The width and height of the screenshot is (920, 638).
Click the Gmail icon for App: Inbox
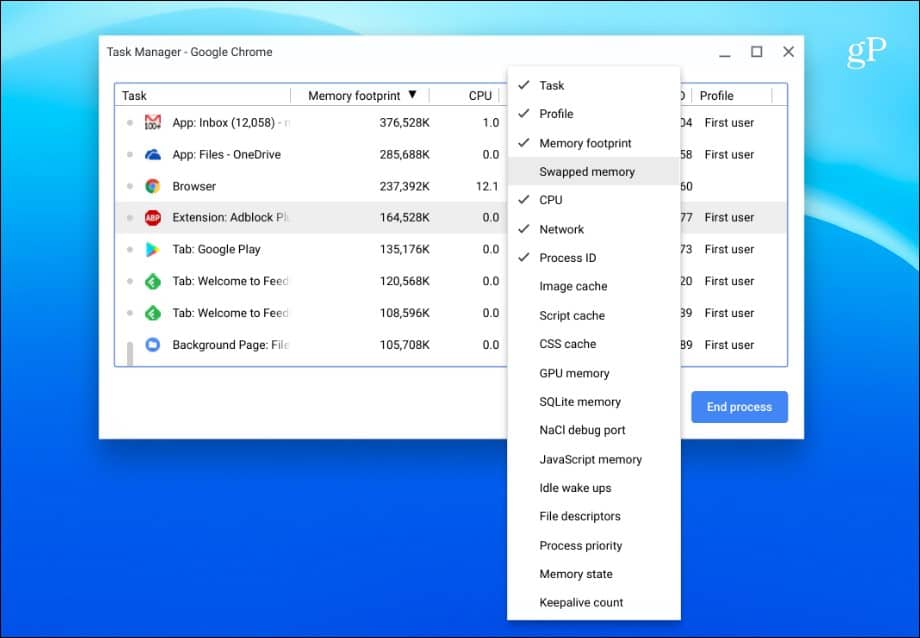[153, 122]
